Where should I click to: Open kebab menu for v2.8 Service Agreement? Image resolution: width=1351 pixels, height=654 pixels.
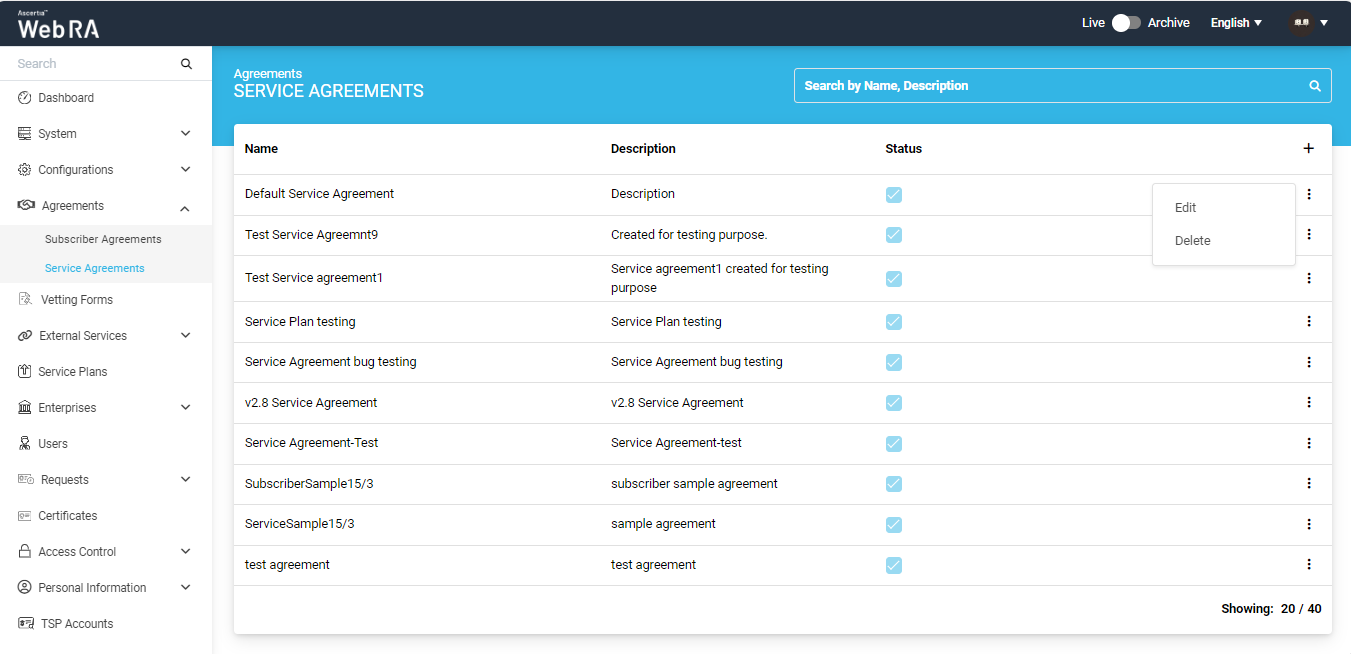pyautogui.click(x=1308, y=403)
